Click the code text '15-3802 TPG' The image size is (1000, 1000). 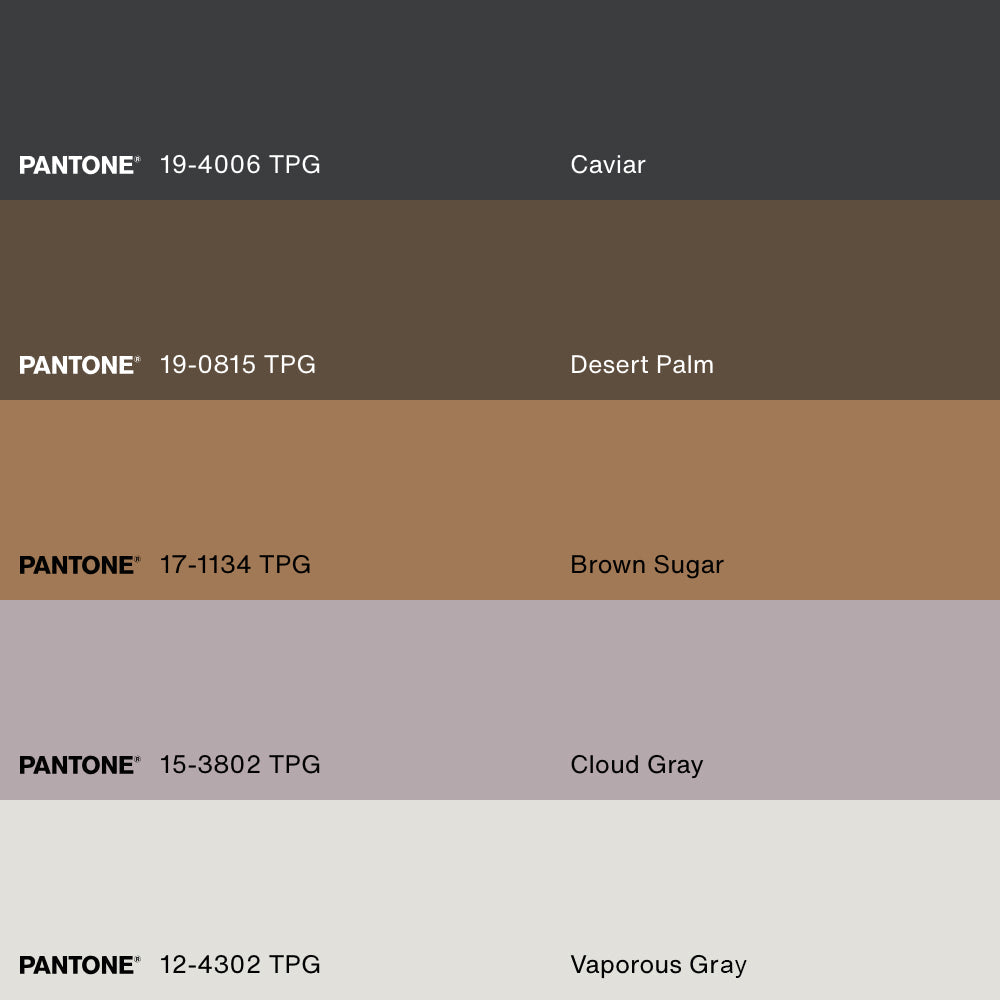240,765
